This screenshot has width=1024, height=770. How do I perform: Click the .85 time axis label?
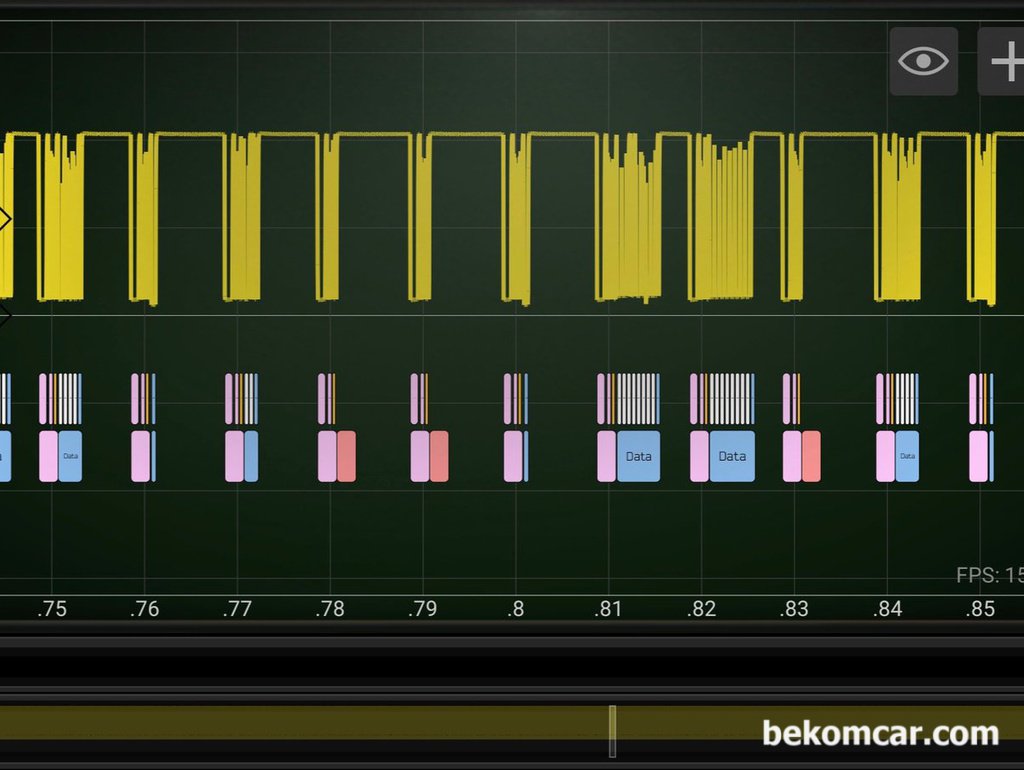coord(980,609)
